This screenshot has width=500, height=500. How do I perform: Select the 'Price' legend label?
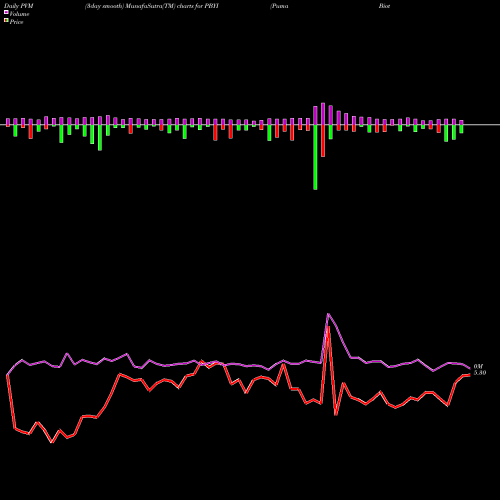(16, 22)
